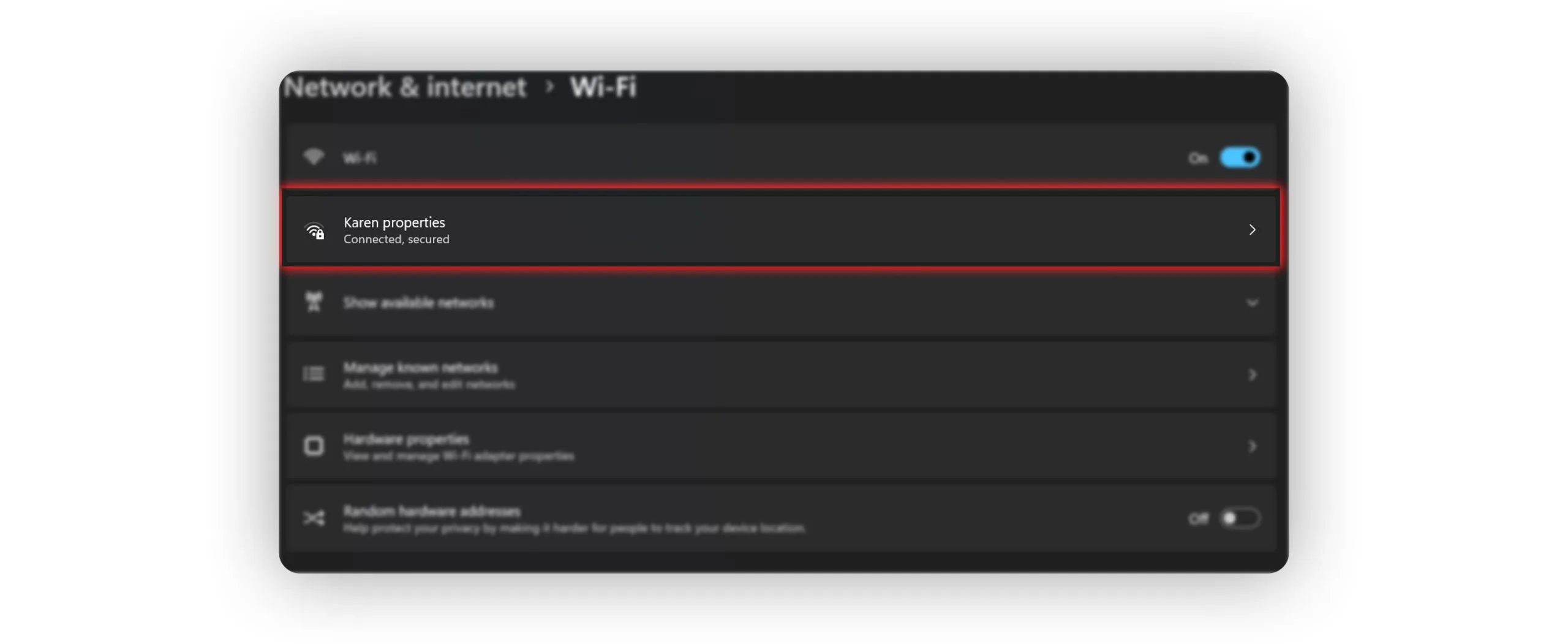Expand Show available networks chevron

coord(1252,303)
